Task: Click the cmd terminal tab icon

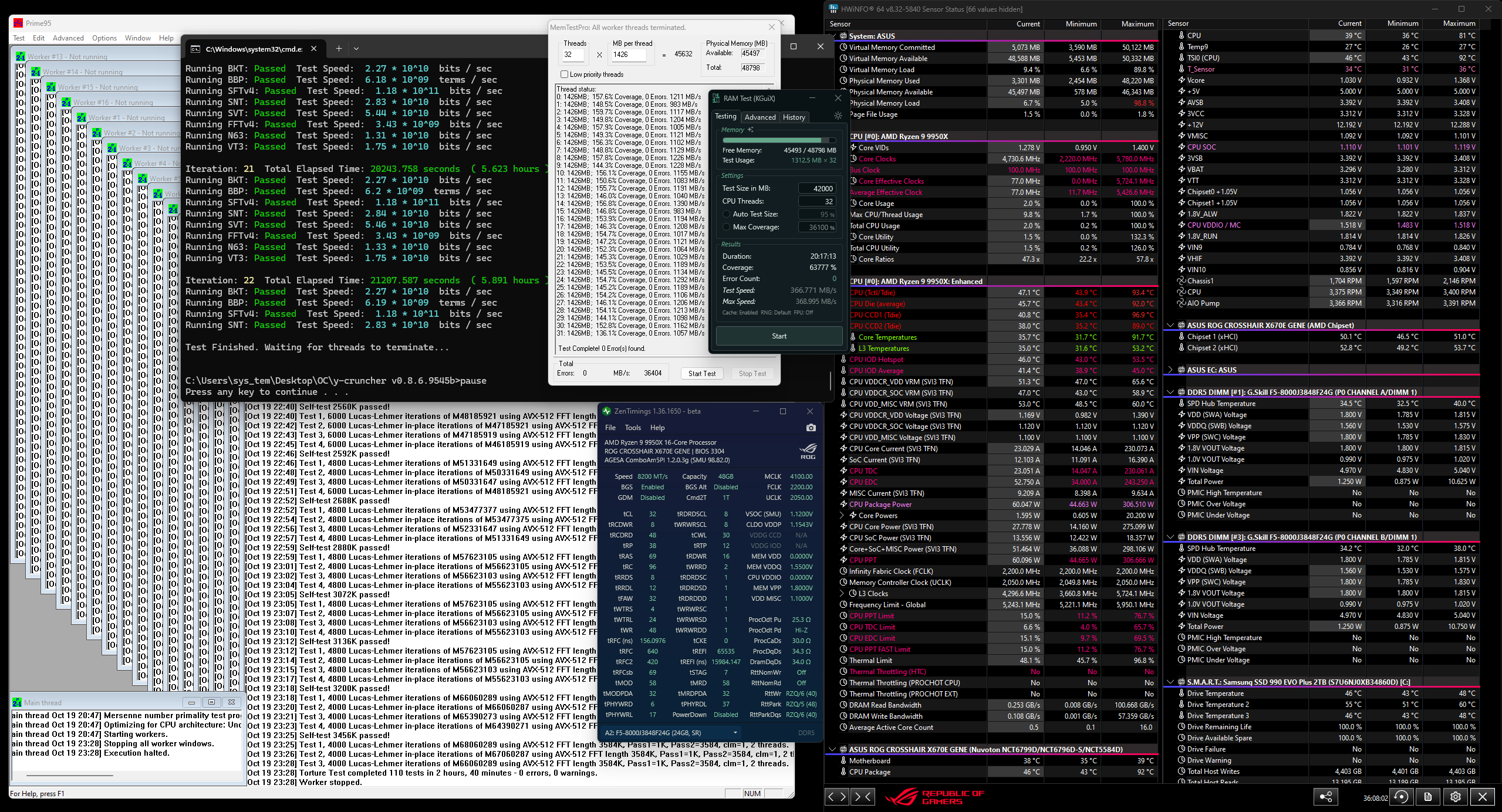Action: (x=196, y=49)
